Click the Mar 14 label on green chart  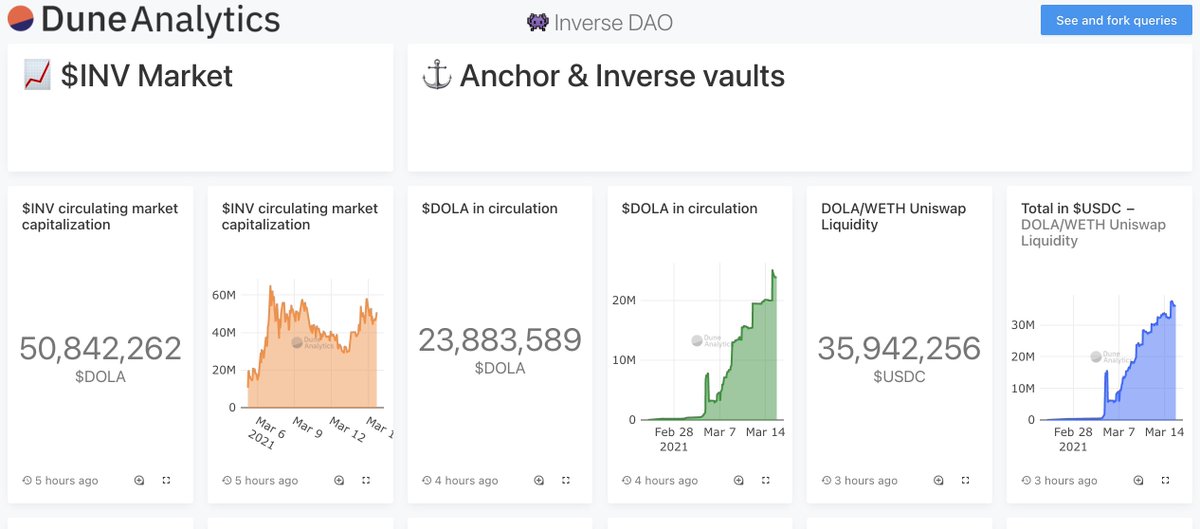765,432
